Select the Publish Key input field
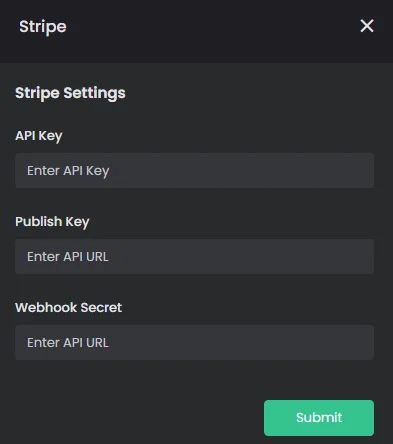The width and height of the screenshot is (393, 444). 194,256
